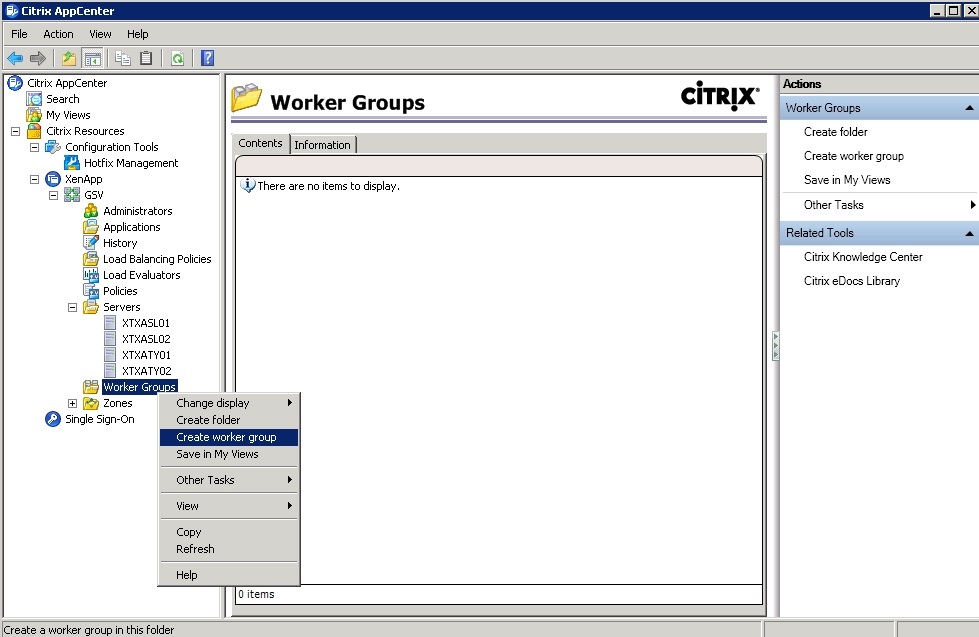
Task: Click the Citrix Resources folder icon
Action: (34, 131)
